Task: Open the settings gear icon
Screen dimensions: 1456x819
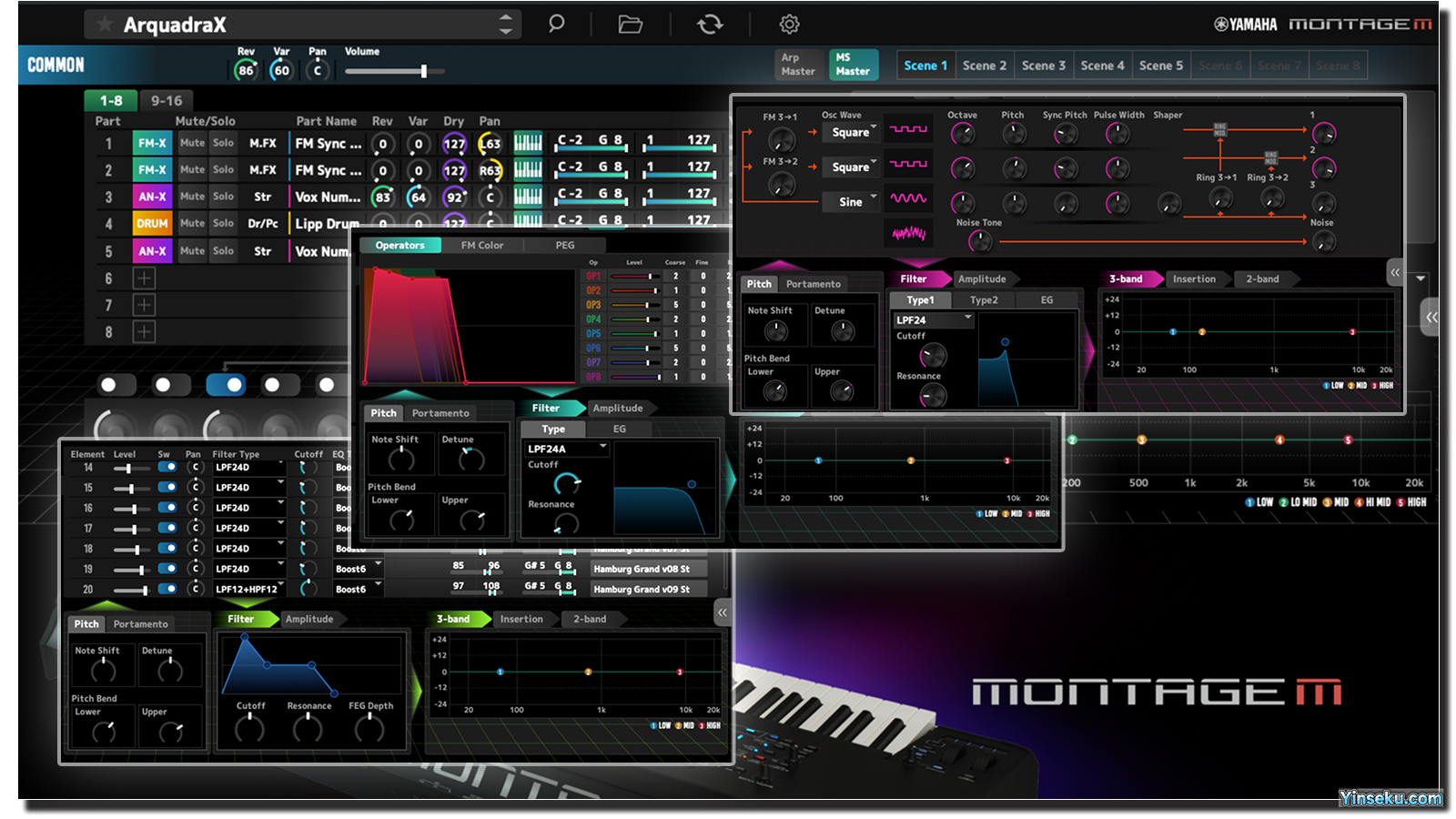Action: 789,24
